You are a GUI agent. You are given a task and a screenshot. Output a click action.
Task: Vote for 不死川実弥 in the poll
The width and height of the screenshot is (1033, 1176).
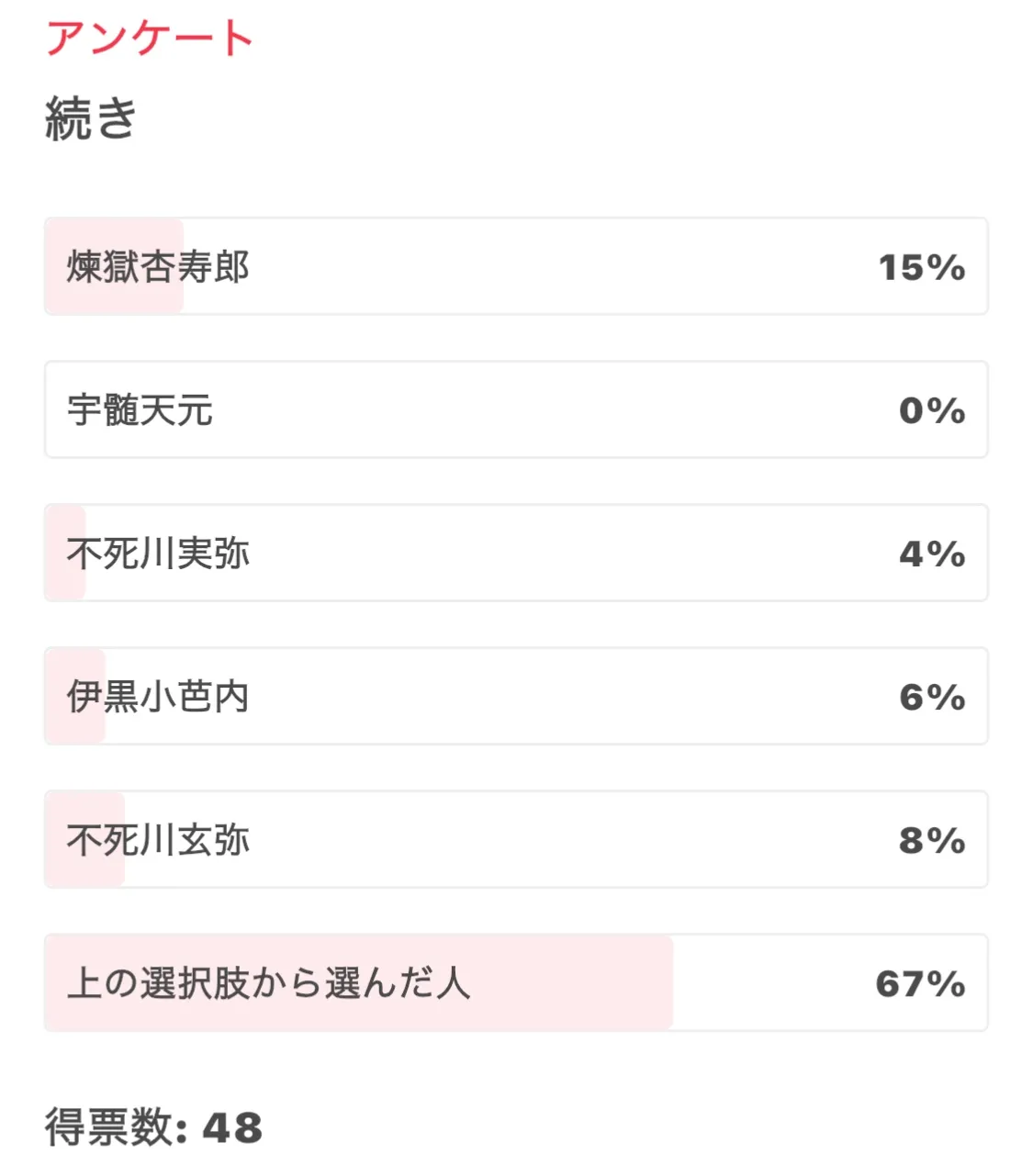[158, 554]
